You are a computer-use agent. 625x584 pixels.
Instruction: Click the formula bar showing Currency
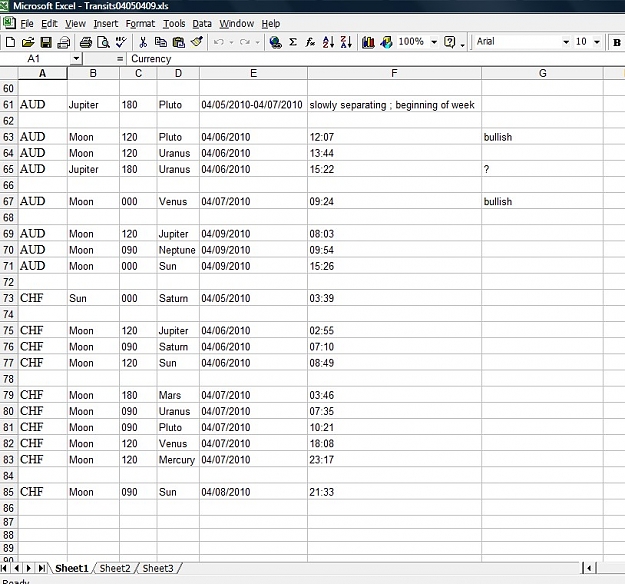[x=375, y=59]
